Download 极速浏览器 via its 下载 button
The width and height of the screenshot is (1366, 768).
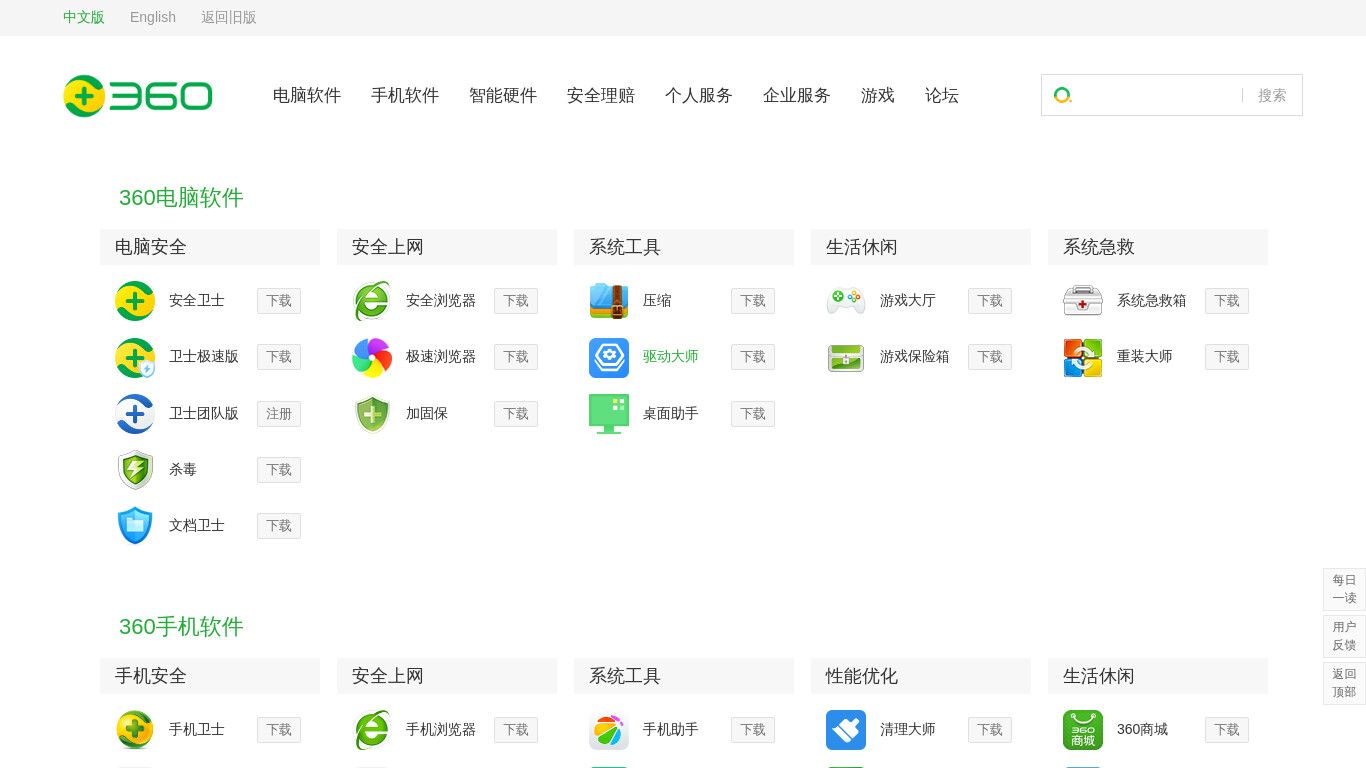pyautogui.click(x=516, y=357)
